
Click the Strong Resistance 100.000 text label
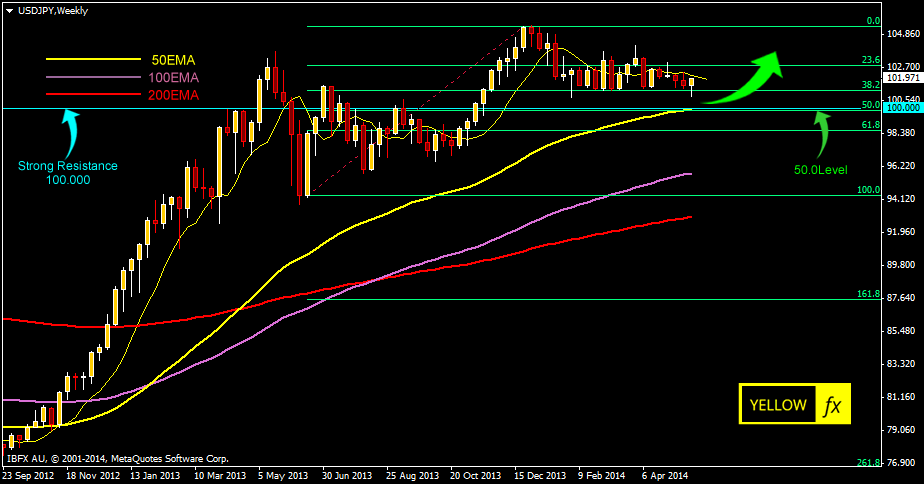click(x=67, y=172)
